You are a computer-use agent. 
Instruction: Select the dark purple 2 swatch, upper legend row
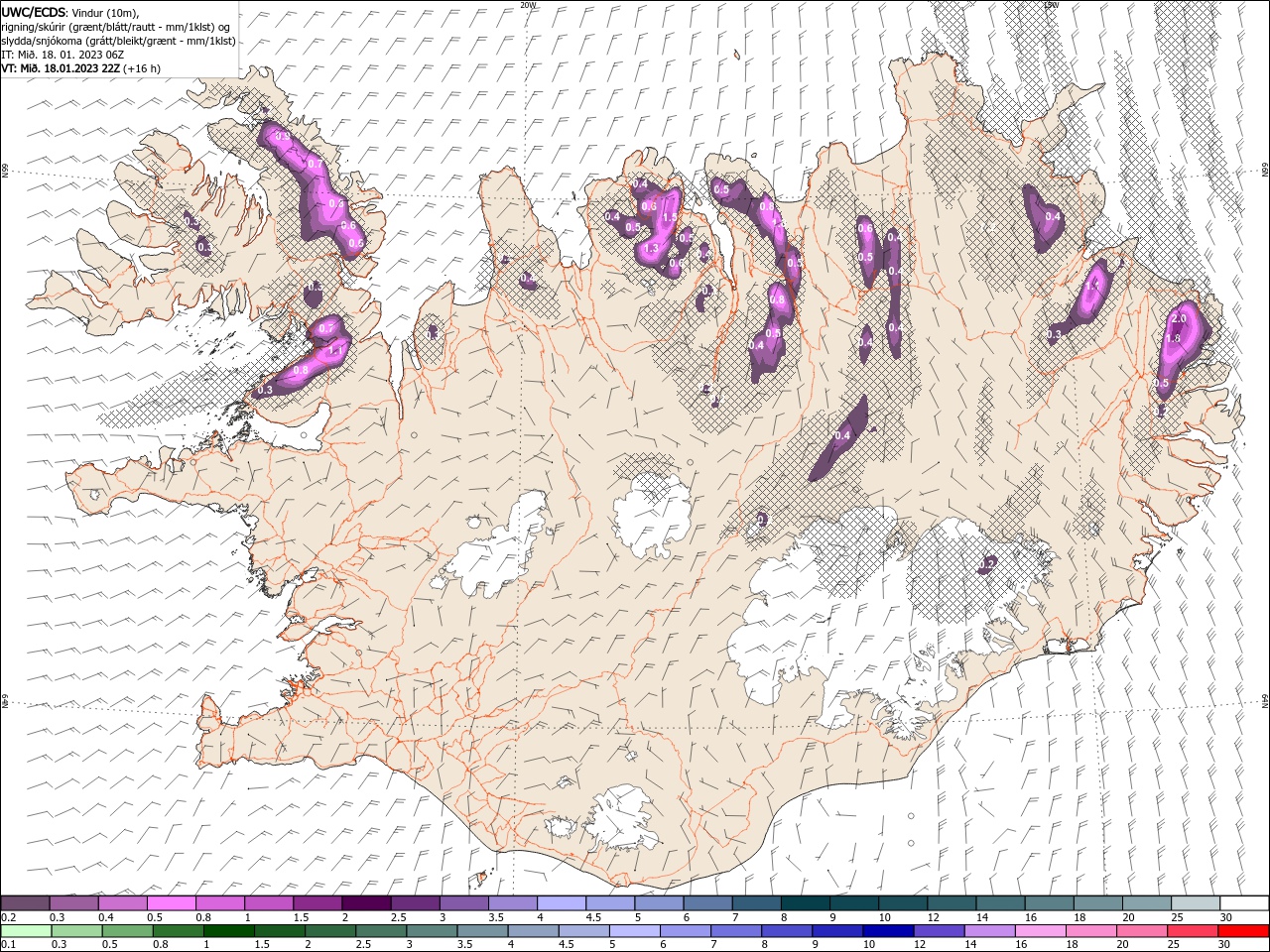click(x=367, y=903)
